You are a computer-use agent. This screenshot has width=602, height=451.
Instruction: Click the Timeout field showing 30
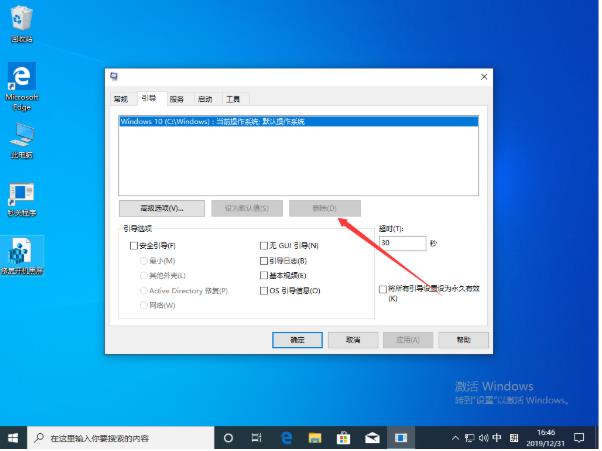pos(403,243)
